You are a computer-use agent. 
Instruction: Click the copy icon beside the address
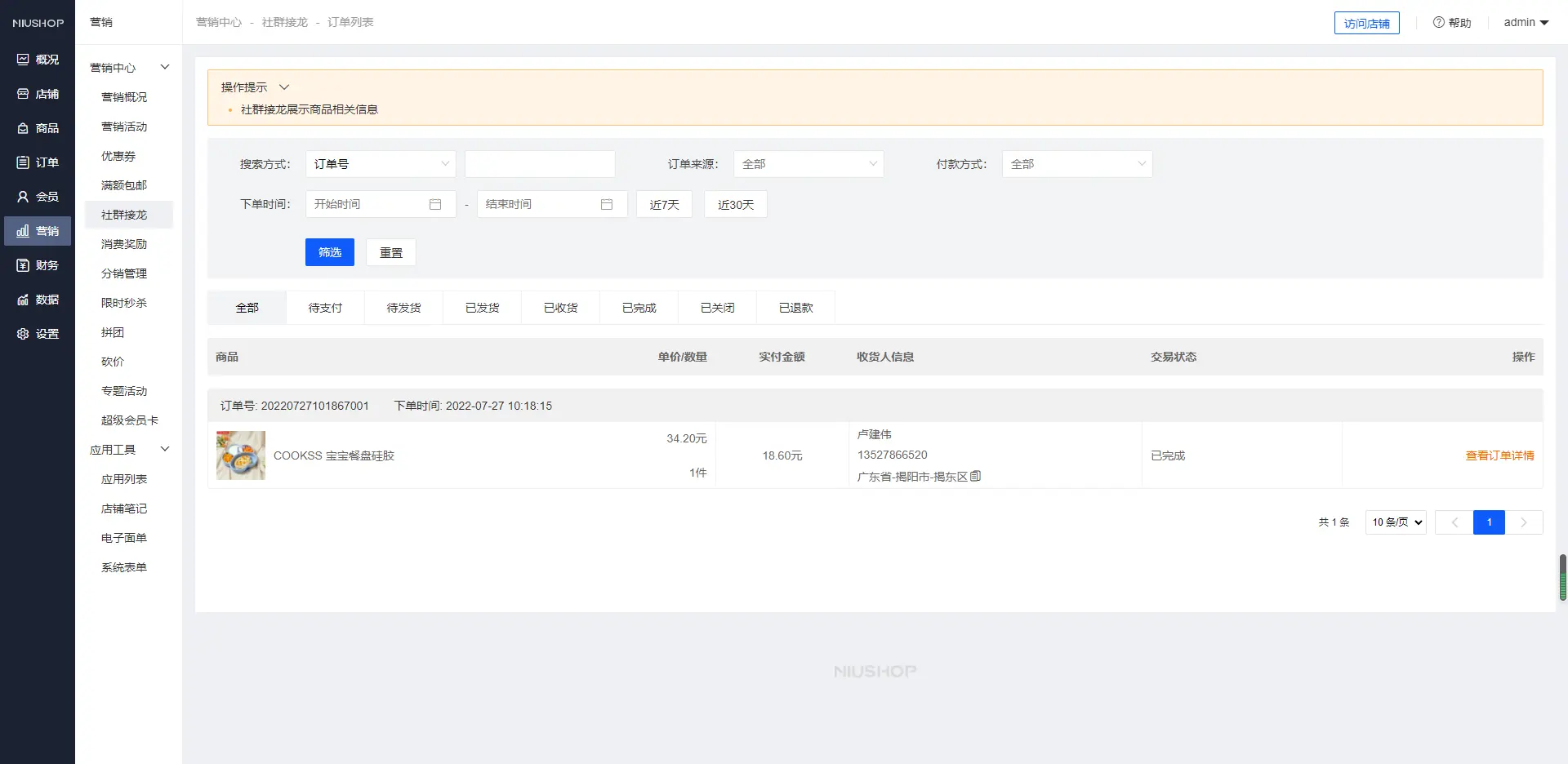(x=975, y=476)
